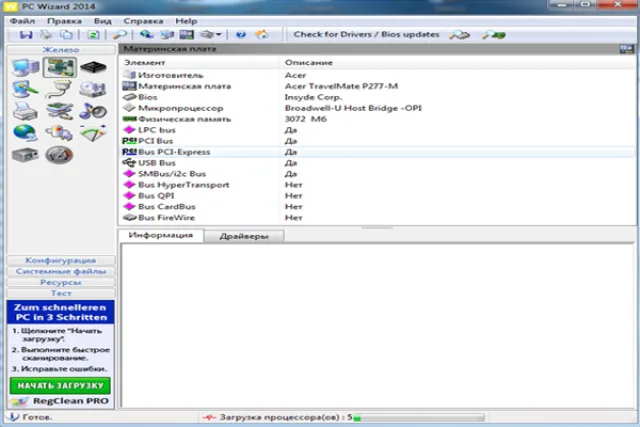Select the Материнская плата row in list
Viewport: 640px width, 427px height.
coord(378,86)
